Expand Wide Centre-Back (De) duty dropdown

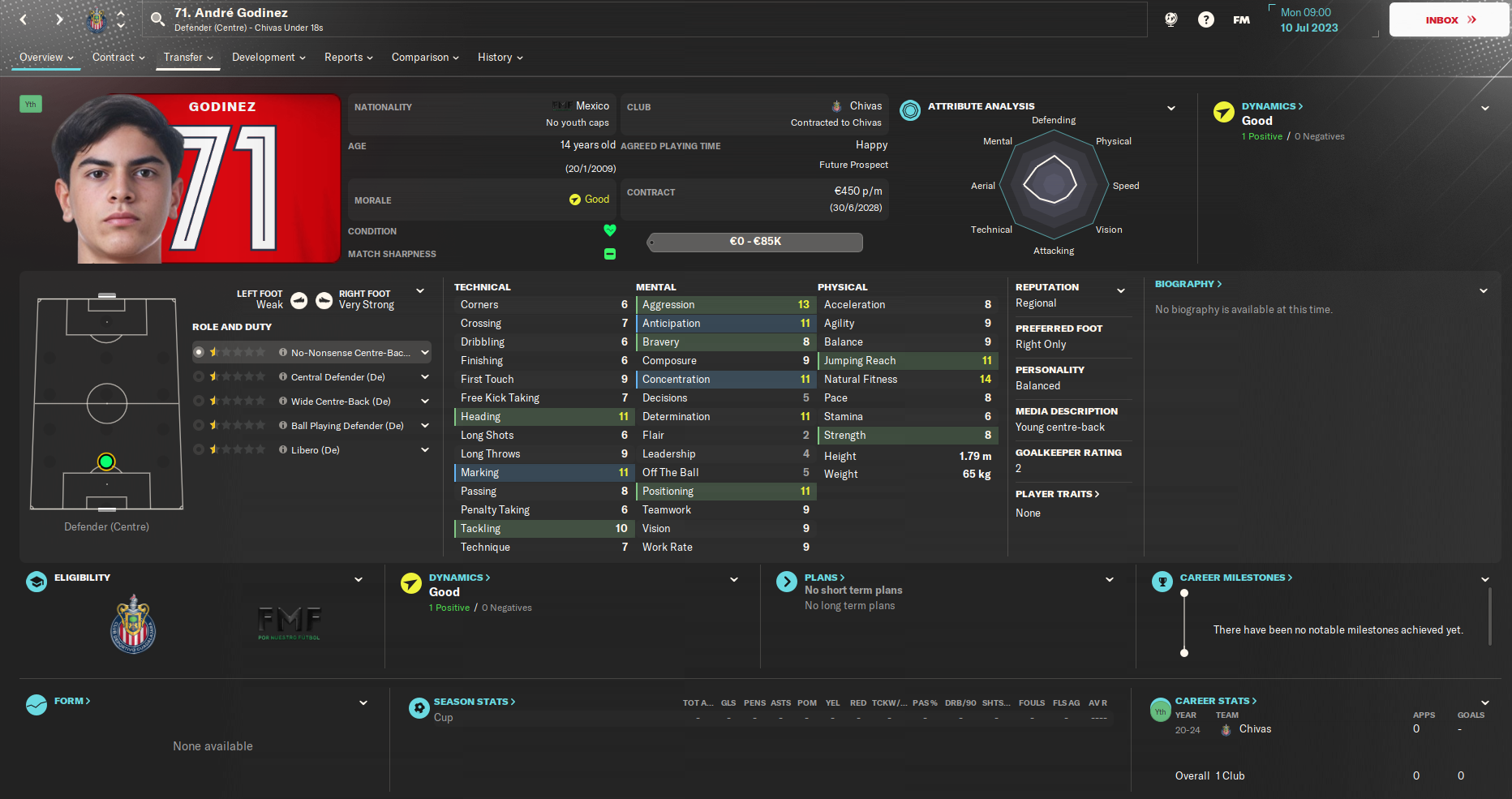pos(425,401)
